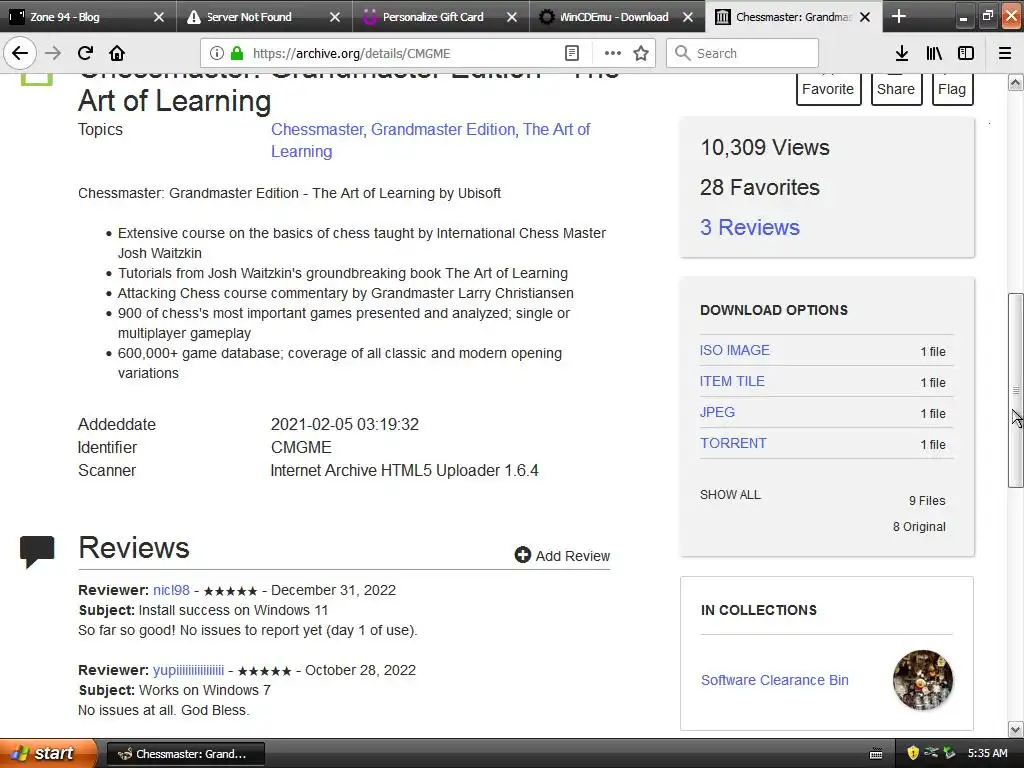Download the ITEM TILE file

pos(732,381)
